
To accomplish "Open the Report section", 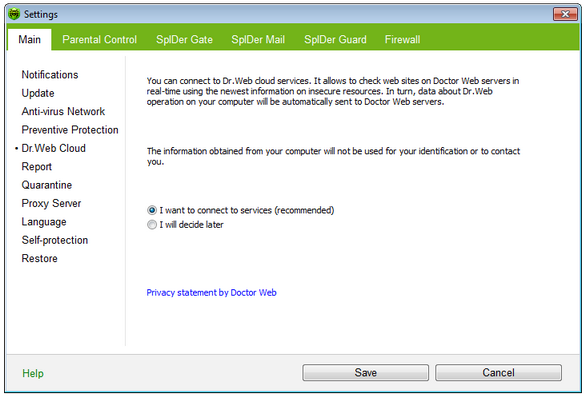I will 37,167.
